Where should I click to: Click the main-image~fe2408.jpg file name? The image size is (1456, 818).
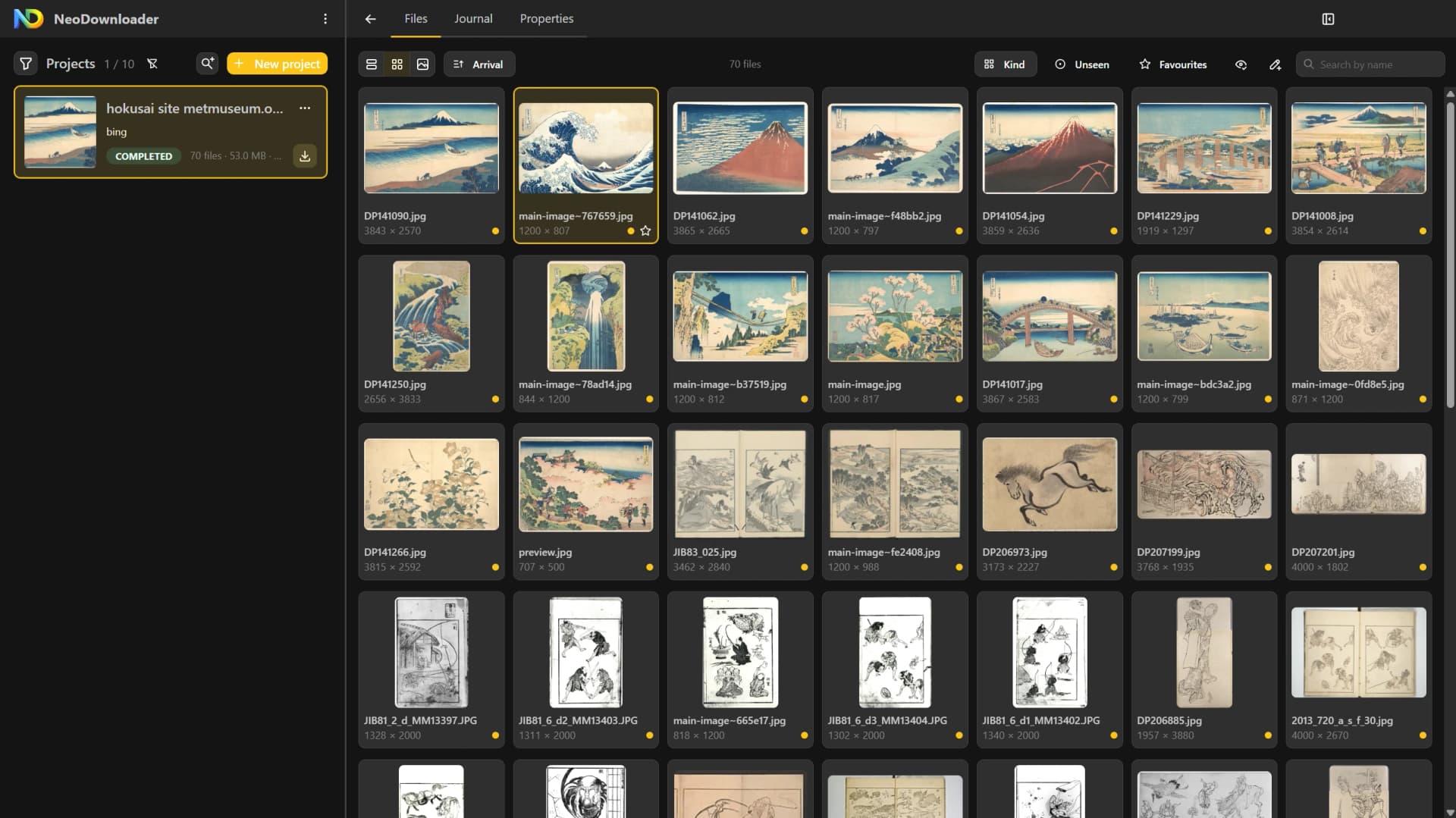tap(884, 552)
